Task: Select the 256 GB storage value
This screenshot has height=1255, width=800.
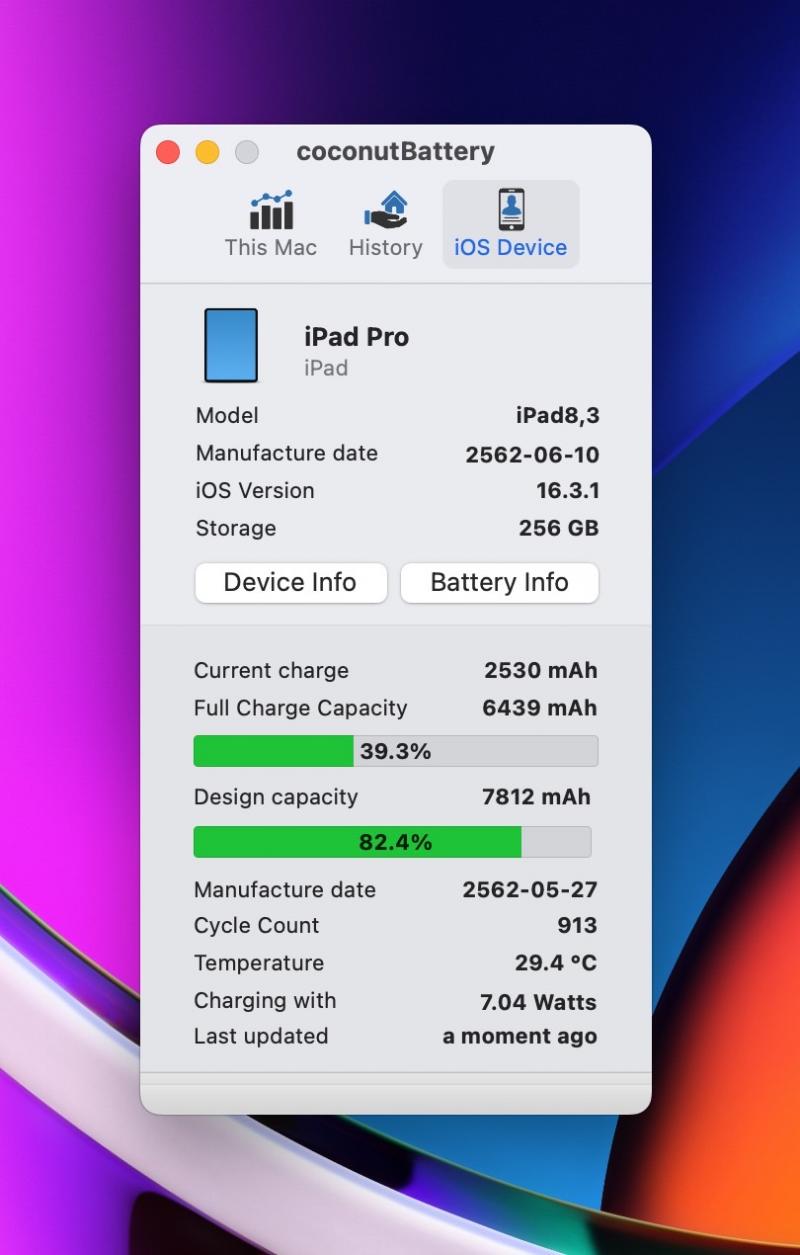Action: (x=559, y=528)
